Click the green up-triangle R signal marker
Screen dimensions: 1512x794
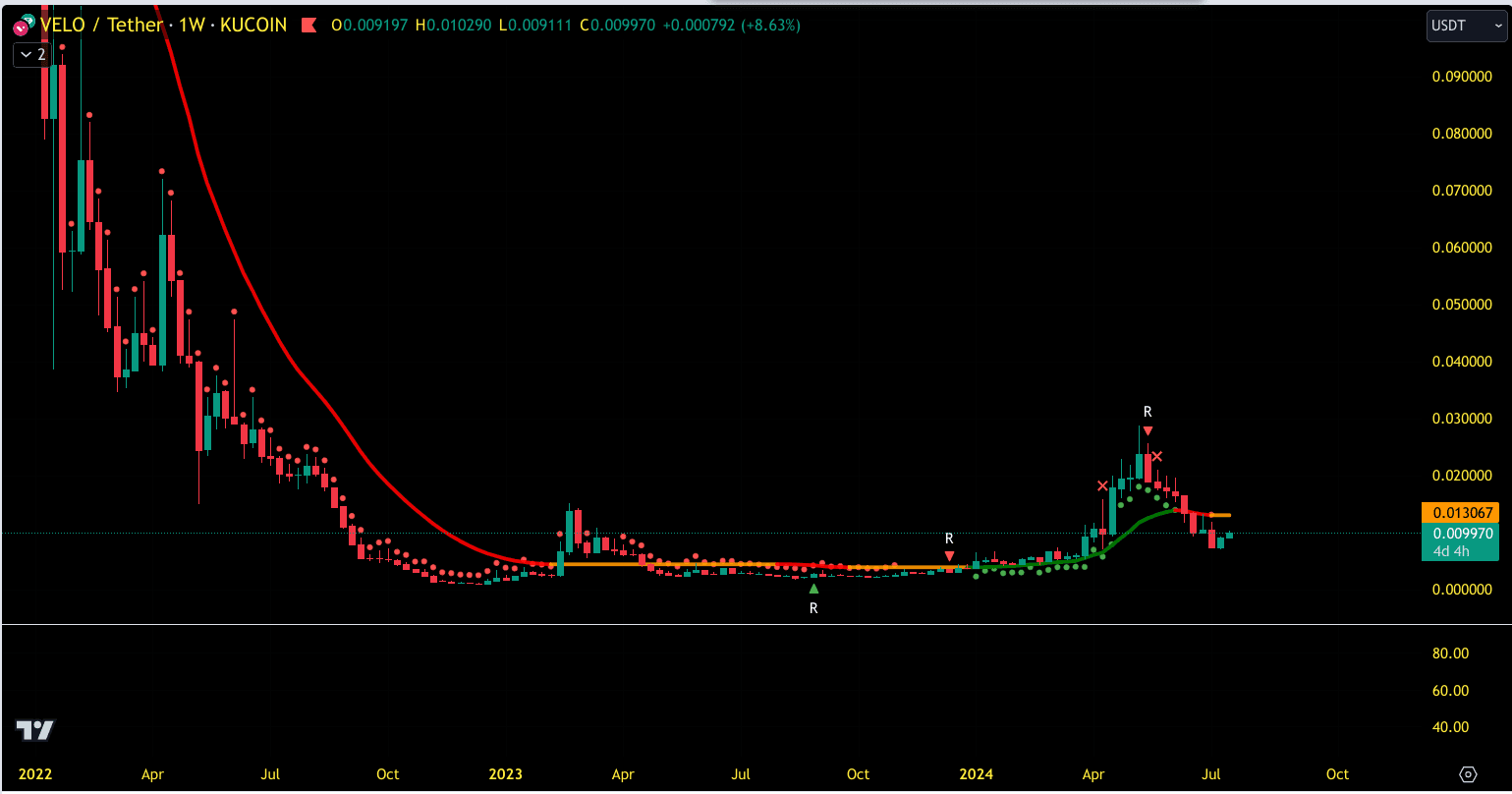[x=813, y=589]
